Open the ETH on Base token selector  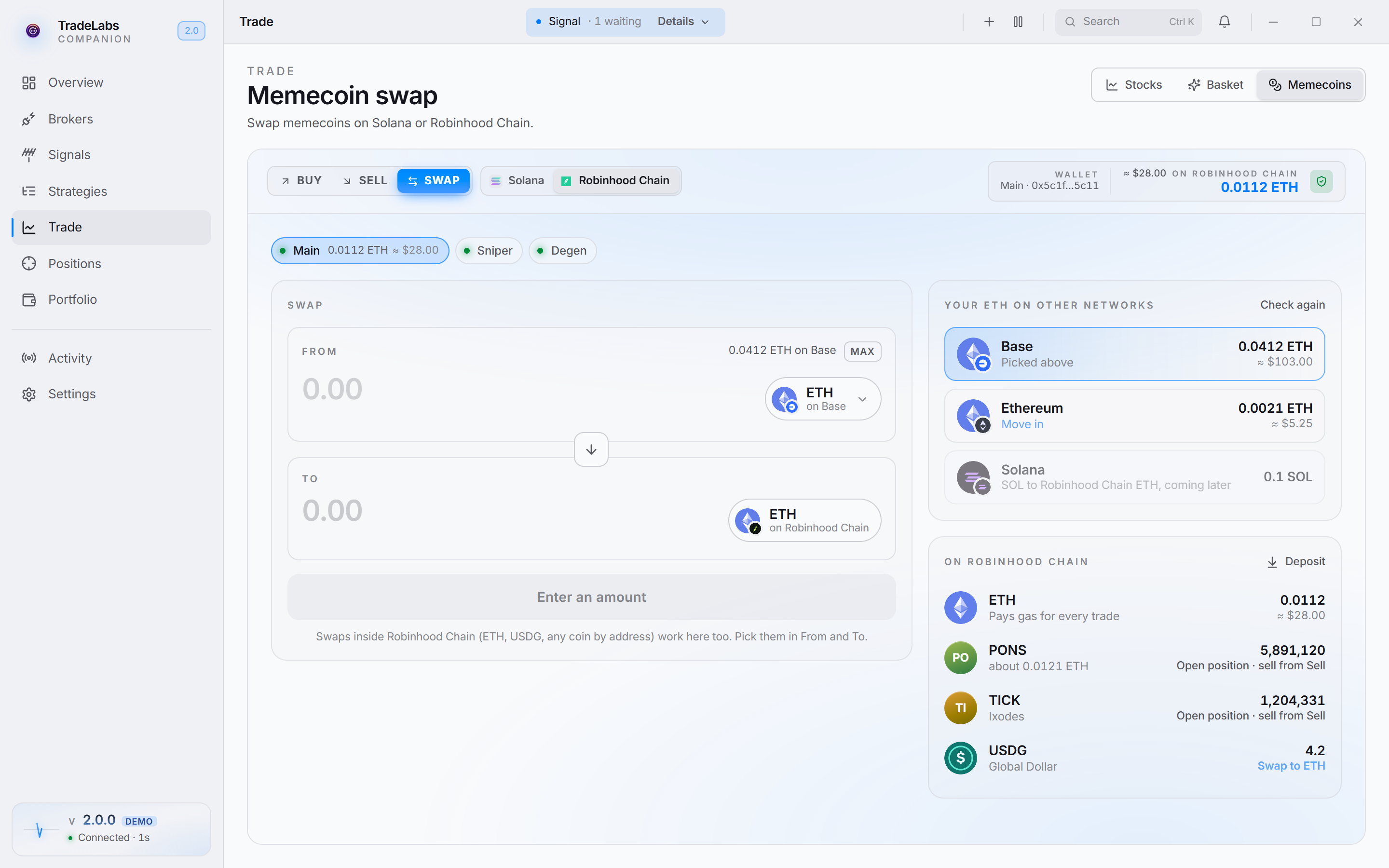pyautogui.click(x=822, y=399)
